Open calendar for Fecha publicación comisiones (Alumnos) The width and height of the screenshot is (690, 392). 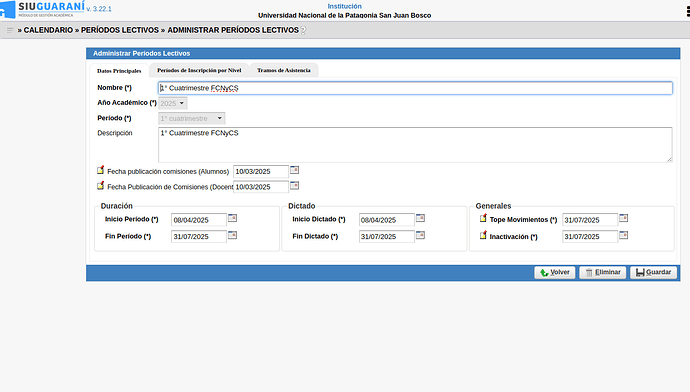click(x=294, y=170)
